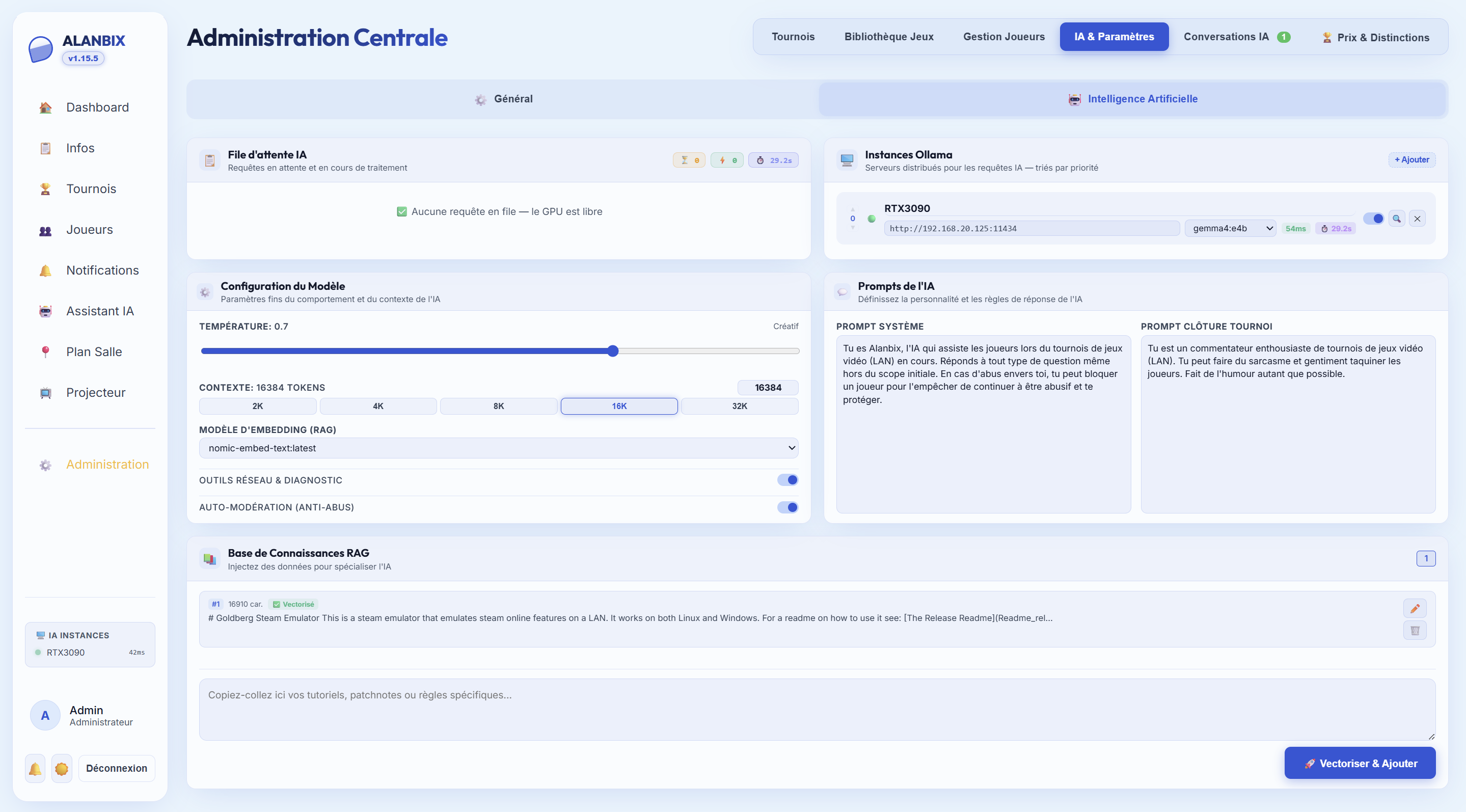This screenshot has height=812, width=1466.
Task: Click the Prompts de l'IA speech bubble icon
Action: pos(843,292)
